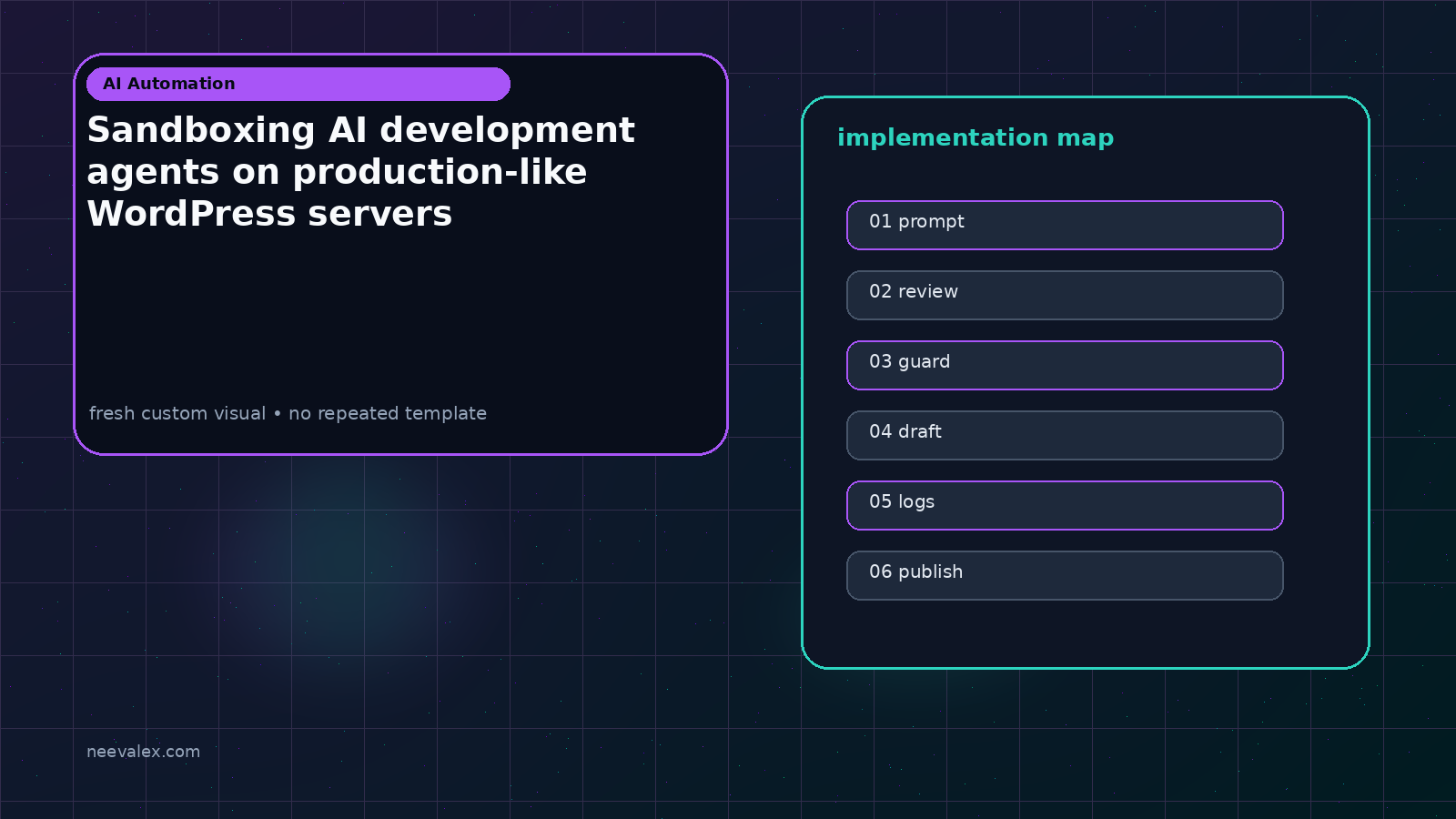Select the 01 prompt step
Image resolution: width=1456 pixels, height=819 pixels.
pyautogui.click(x=1065, y=225)
